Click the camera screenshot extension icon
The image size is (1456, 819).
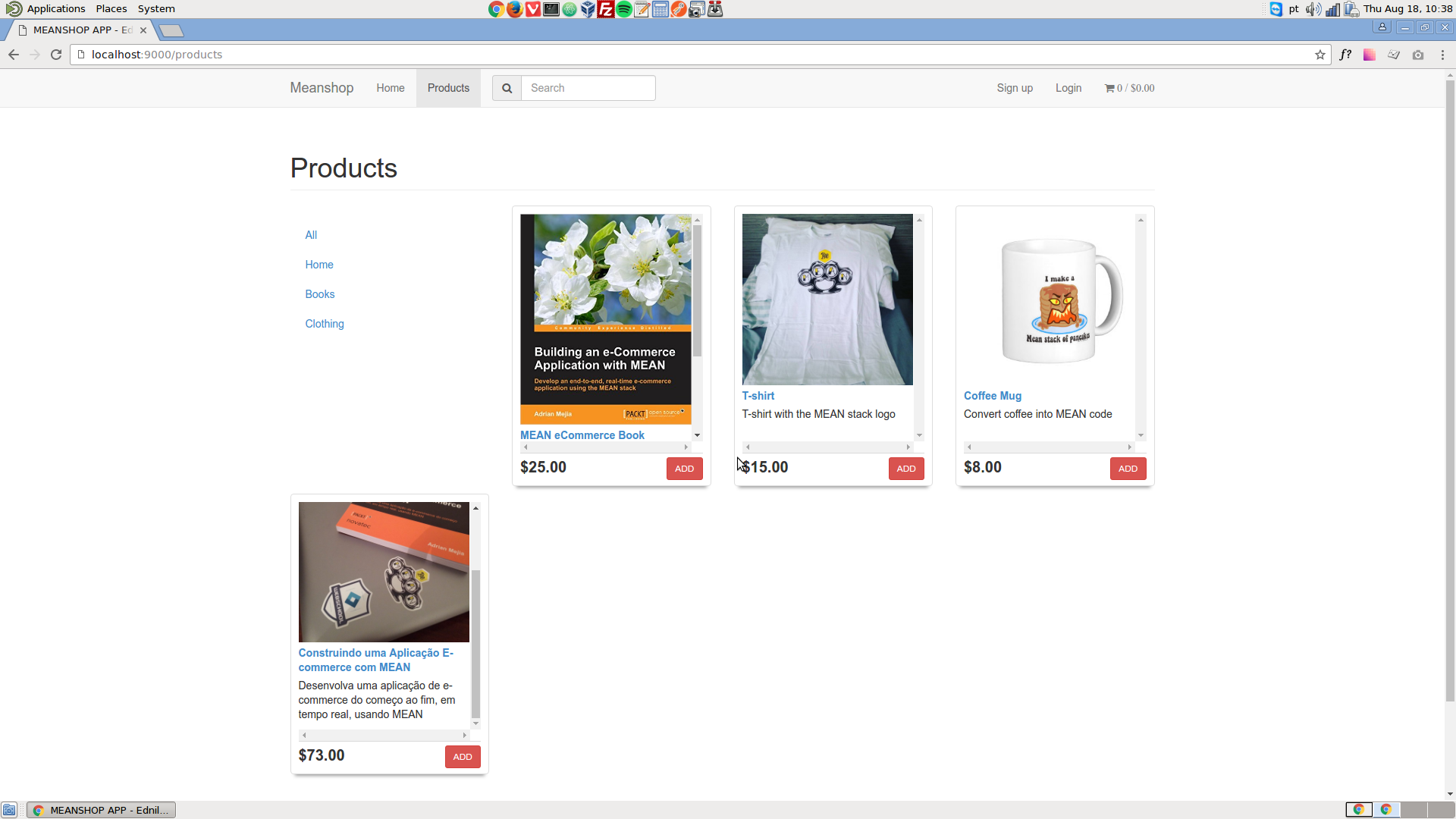(1418, 55)
